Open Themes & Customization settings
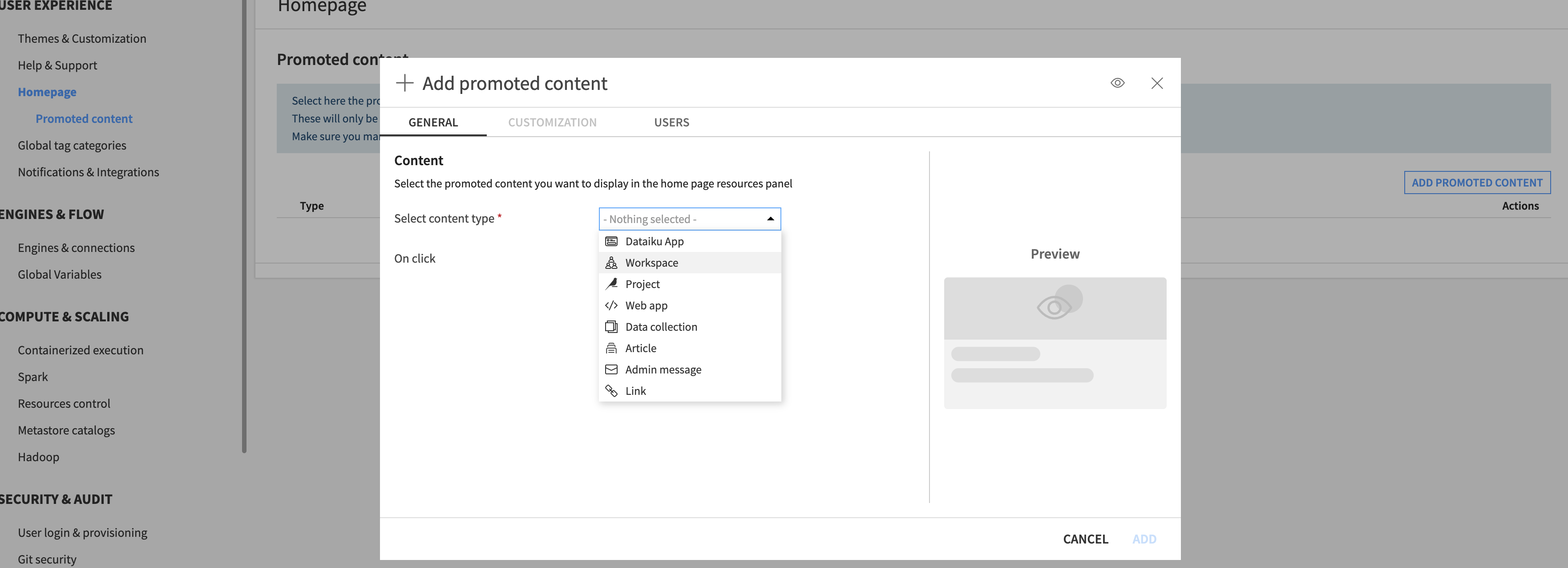 pyautogui.click(x=81, y=38)
